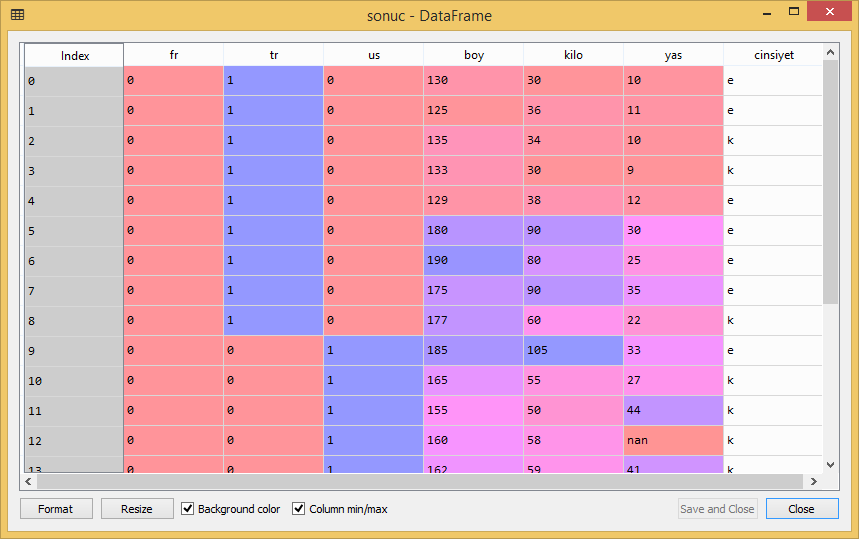Select yas cell with value 44
Viewport: 859px width, 539px height.
click(x=673, y=410)
